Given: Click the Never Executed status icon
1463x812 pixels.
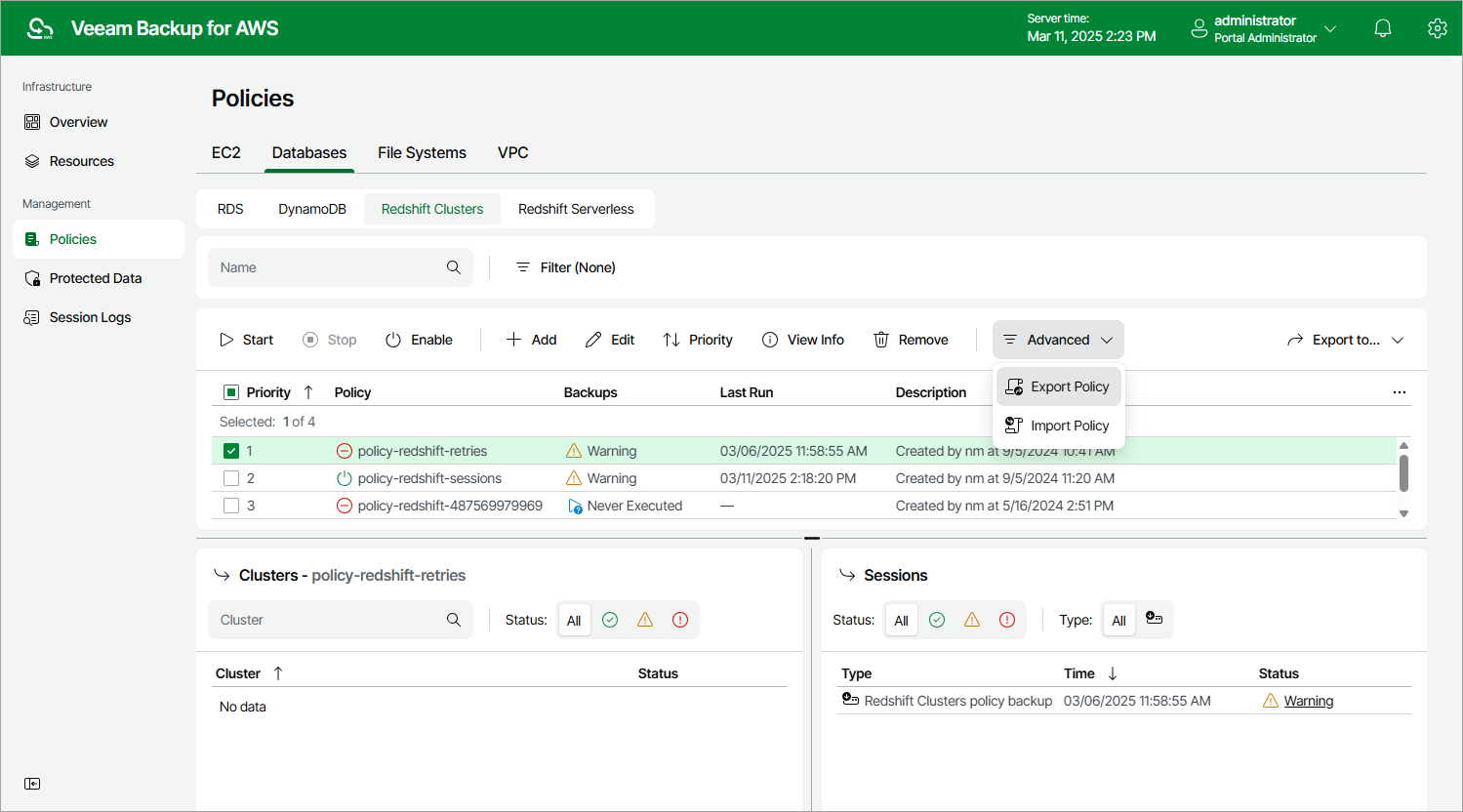Looking at the screenshot, I should point(575,506).
